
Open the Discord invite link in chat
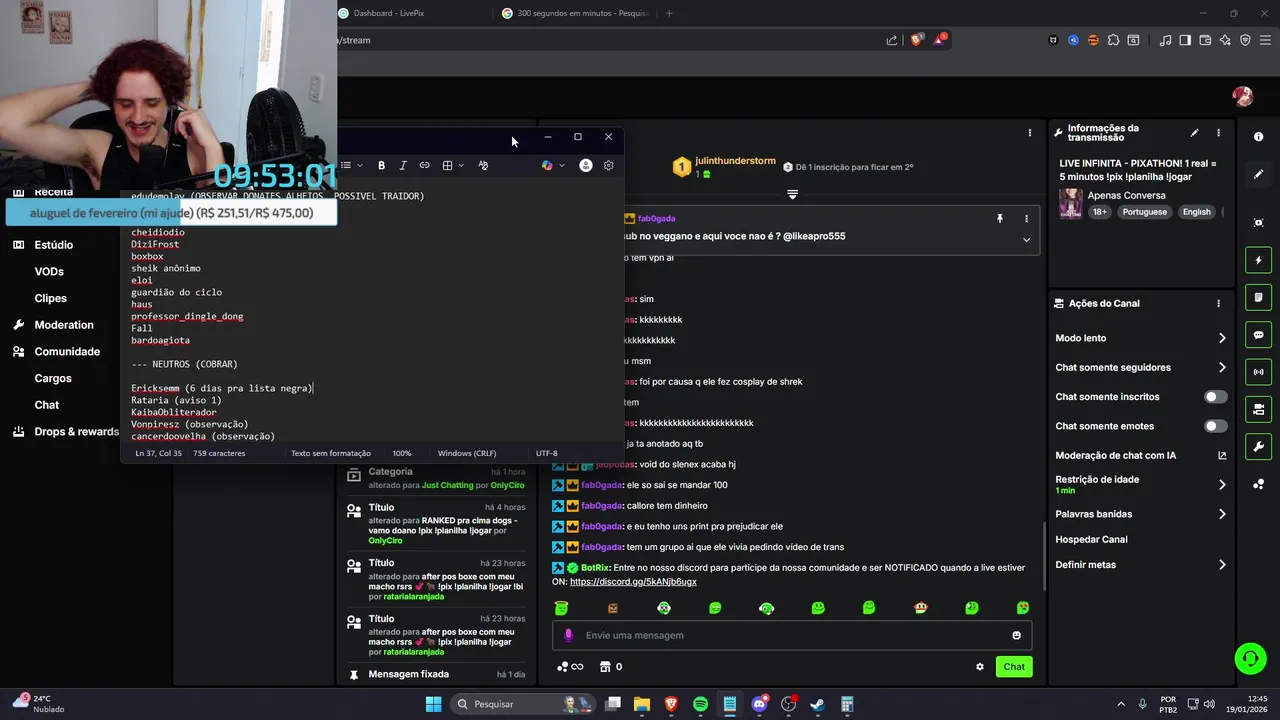tap(633, 581)
